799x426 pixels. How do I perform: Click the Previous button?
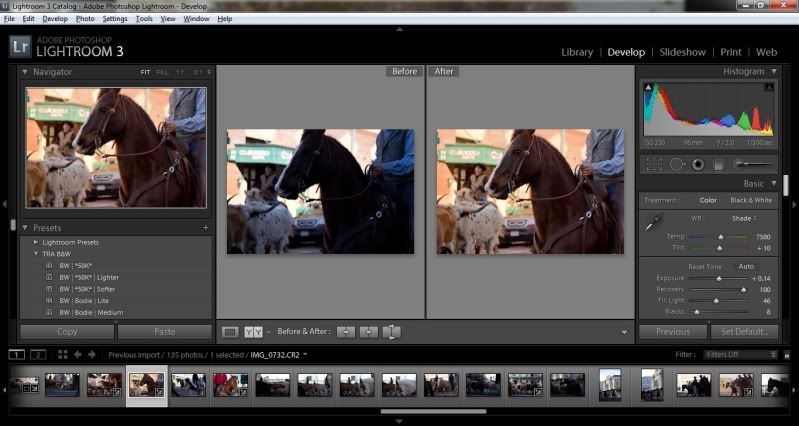click(672, 331)
